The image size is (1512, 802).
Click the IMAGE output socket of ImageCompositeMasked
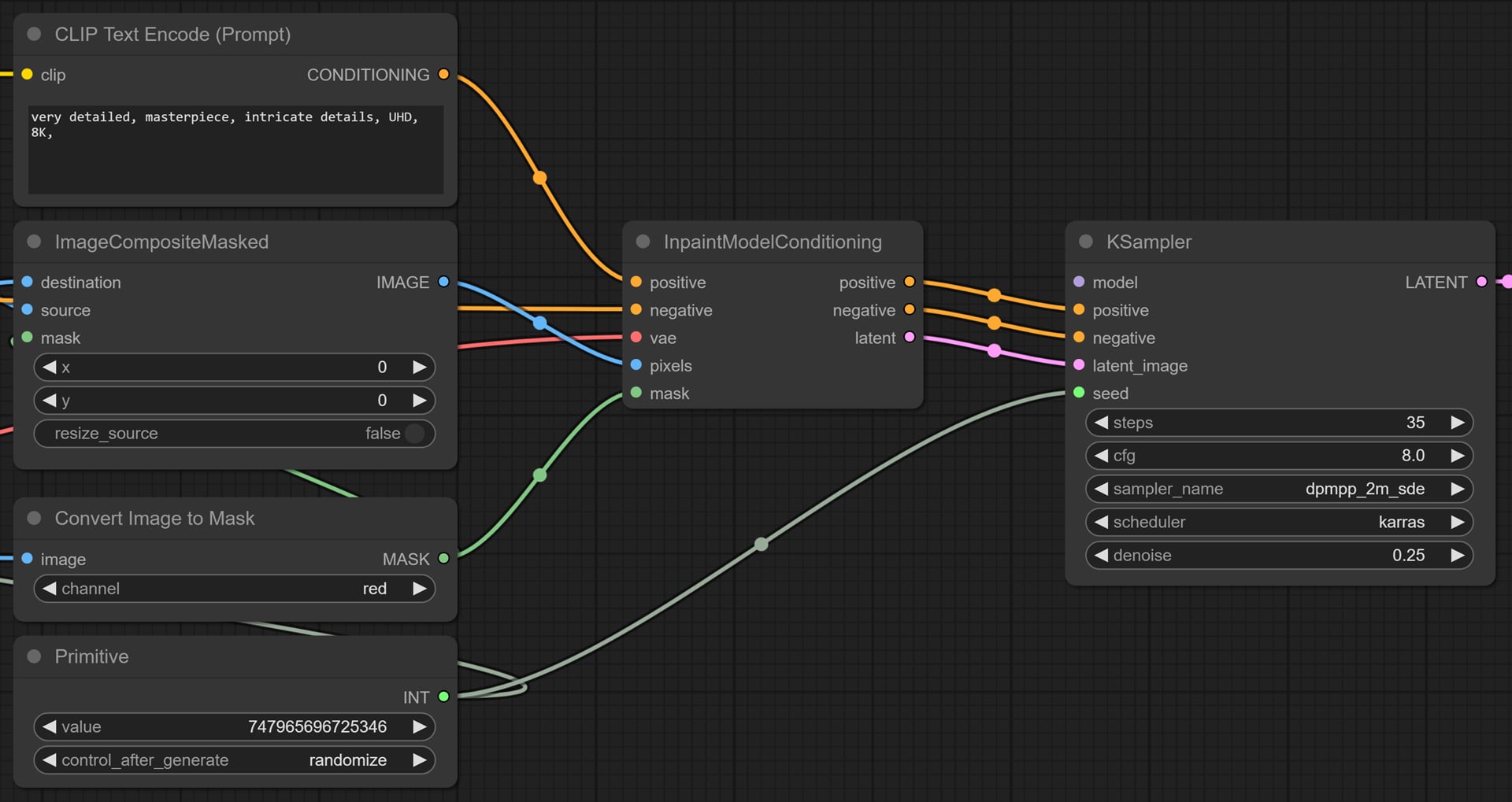pos(443,282)
